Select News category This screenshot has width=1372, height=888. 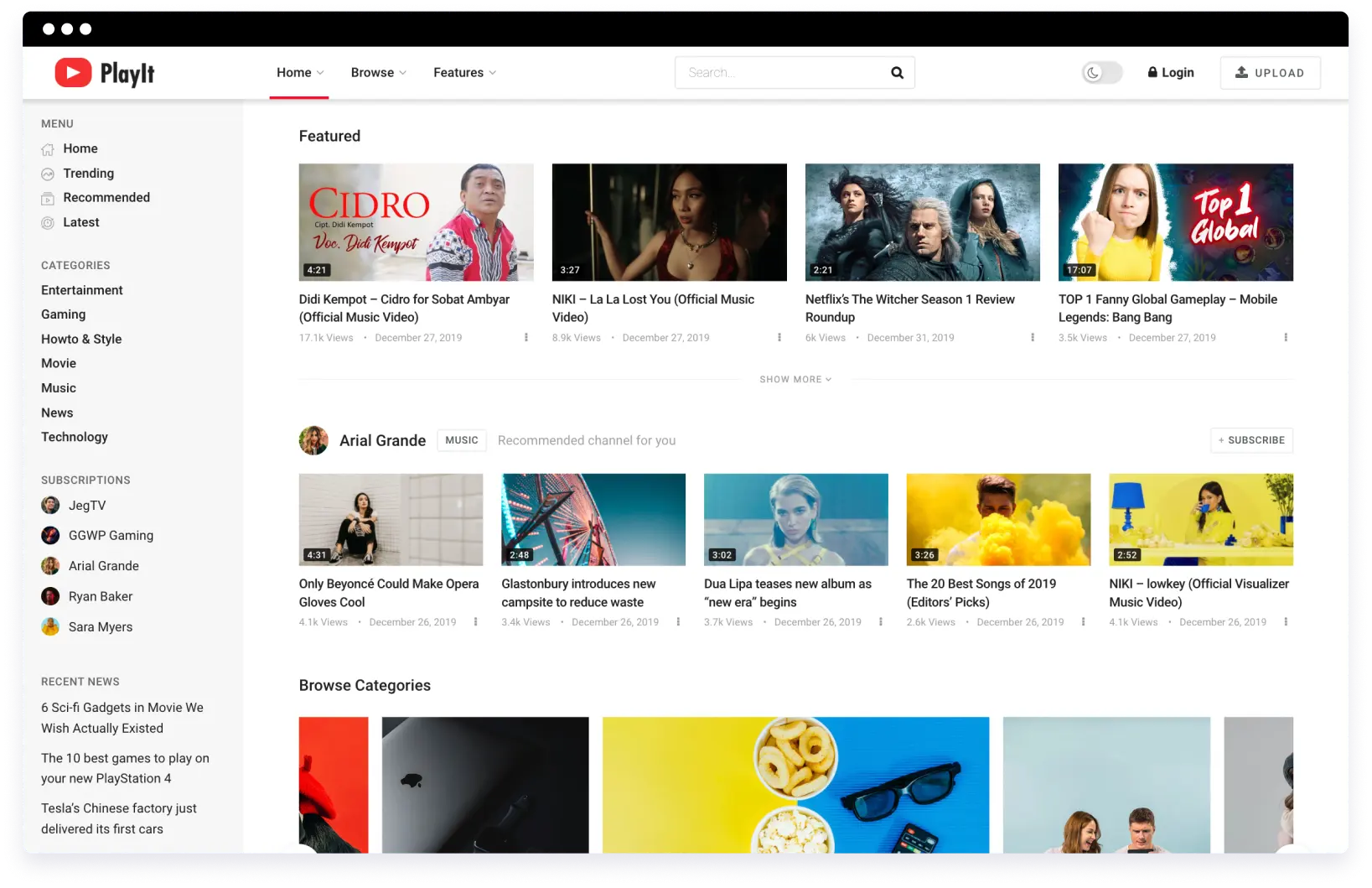[x=57, y=413]
